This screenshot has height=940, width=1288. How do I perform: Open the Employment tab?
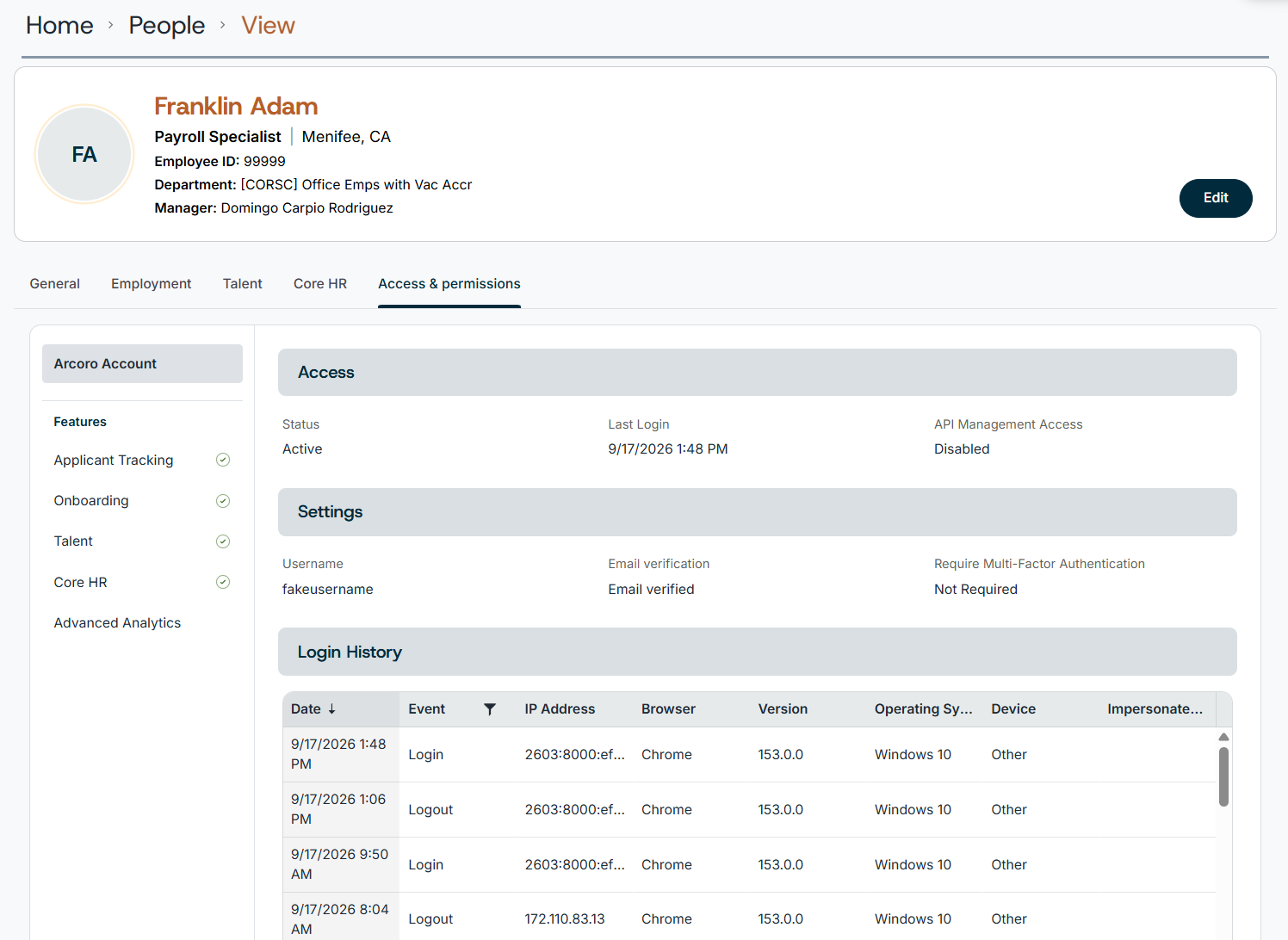pos(152,284)
